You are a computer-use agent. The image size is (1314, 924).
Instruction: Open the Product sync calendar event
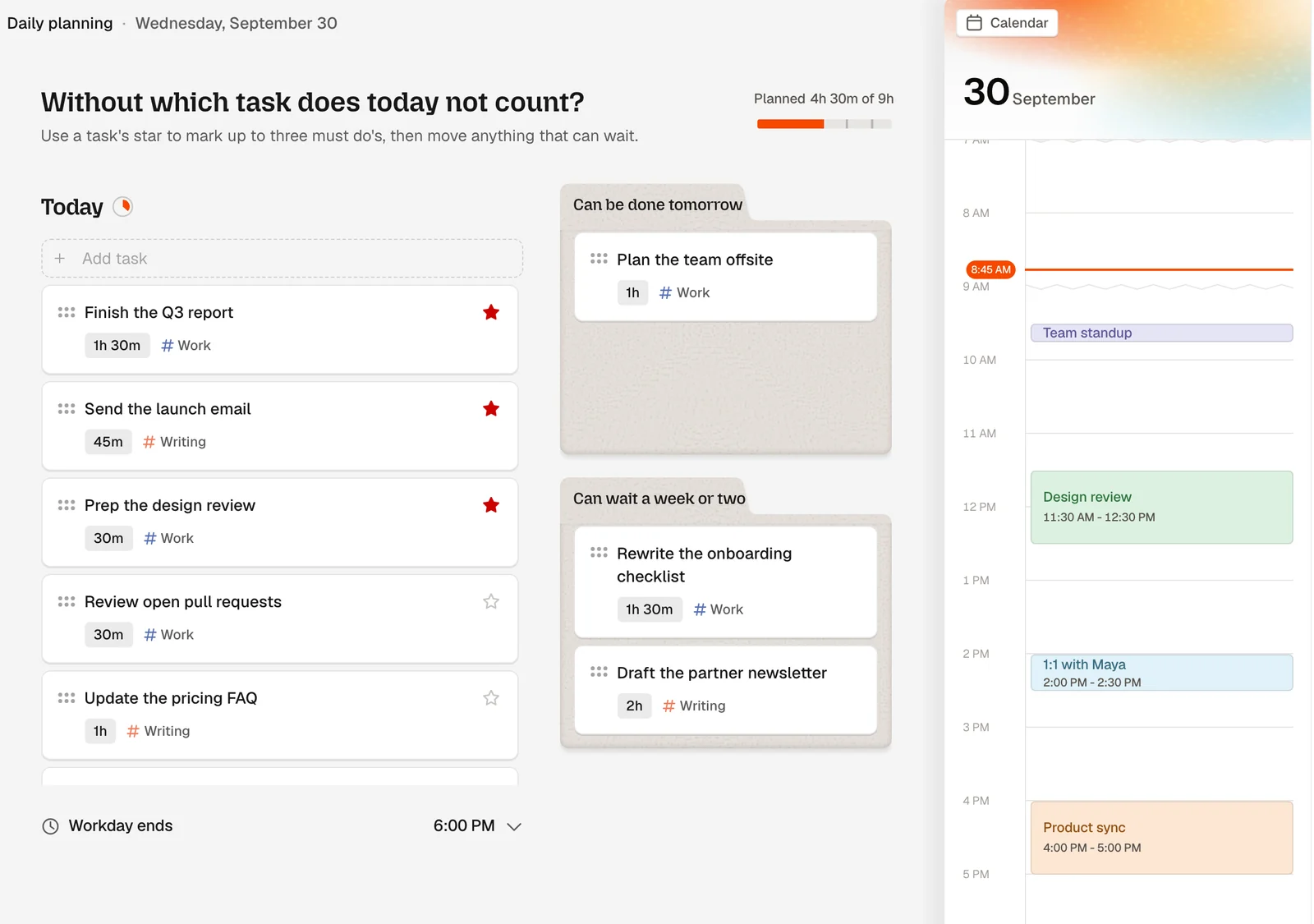point(1161,838)
